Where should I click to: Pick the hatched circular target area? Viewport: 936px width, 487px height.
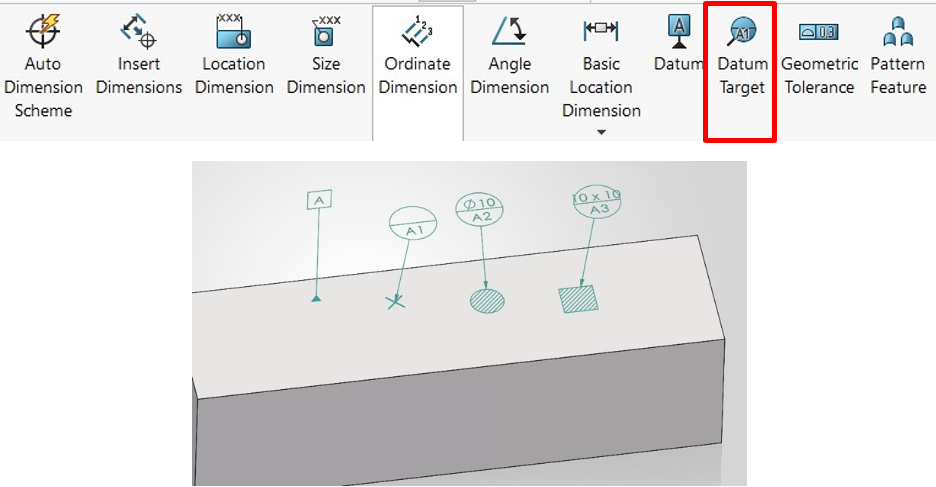point(487,301)
